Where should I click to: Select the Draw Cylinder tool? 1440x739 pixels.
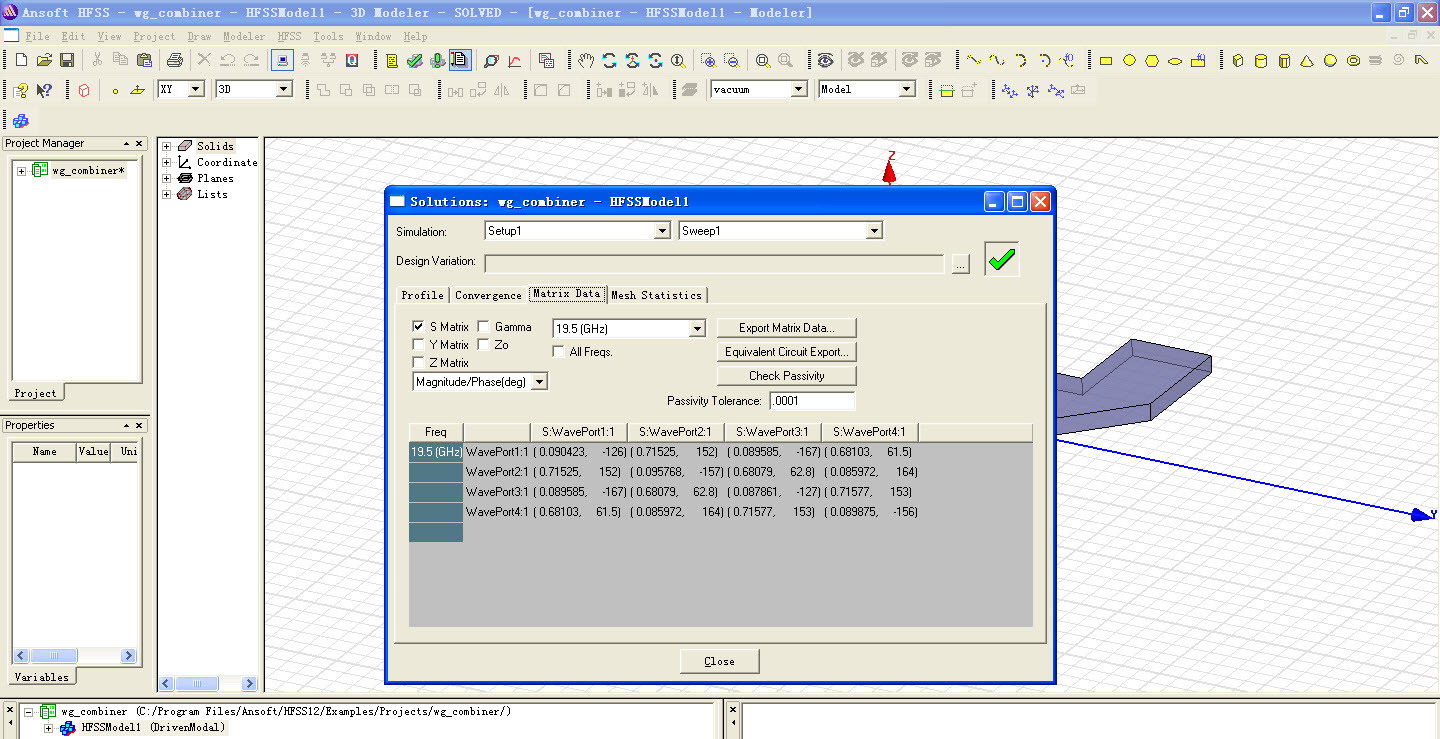coord(1260,60)
